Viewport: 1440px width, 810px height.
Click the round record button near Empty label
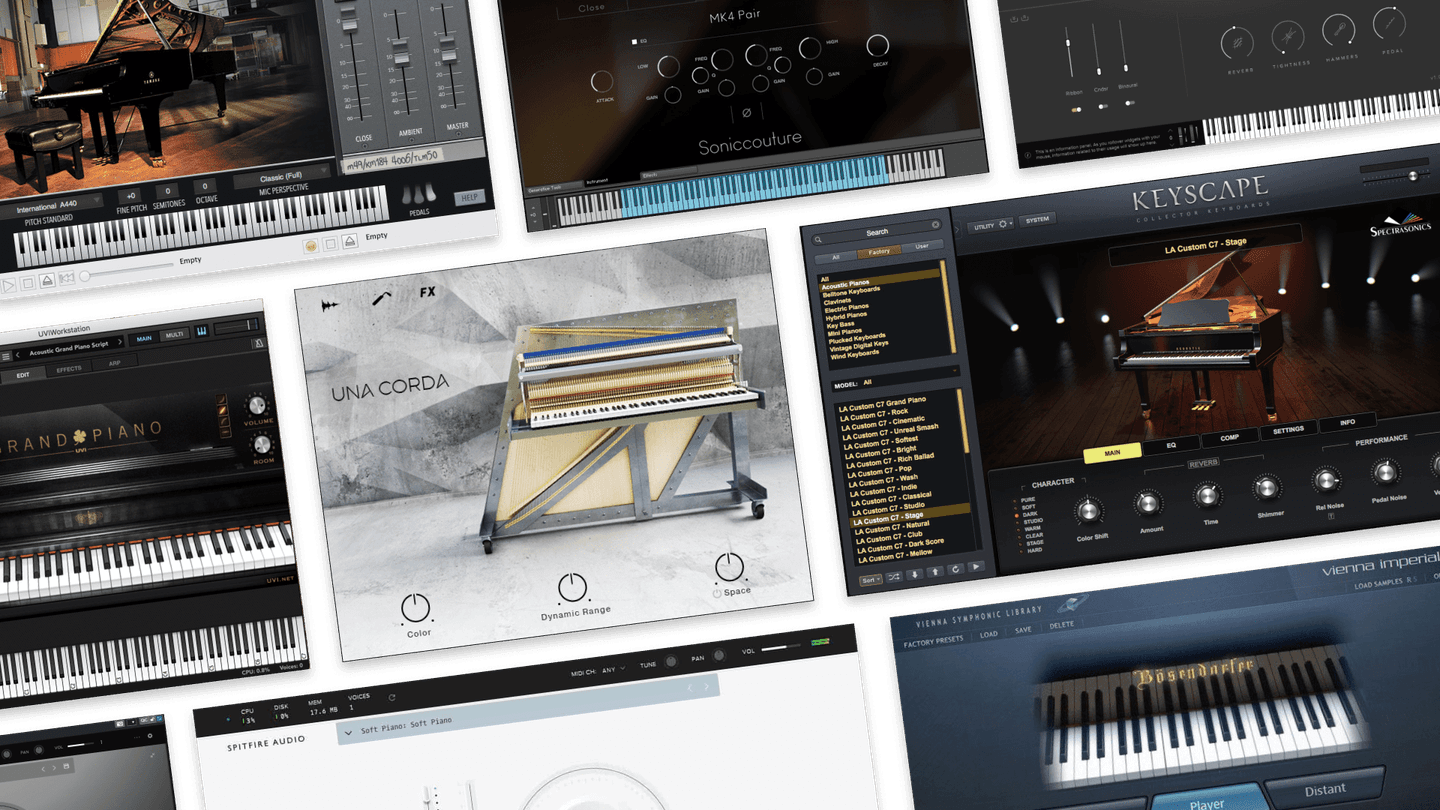point(311,246)
